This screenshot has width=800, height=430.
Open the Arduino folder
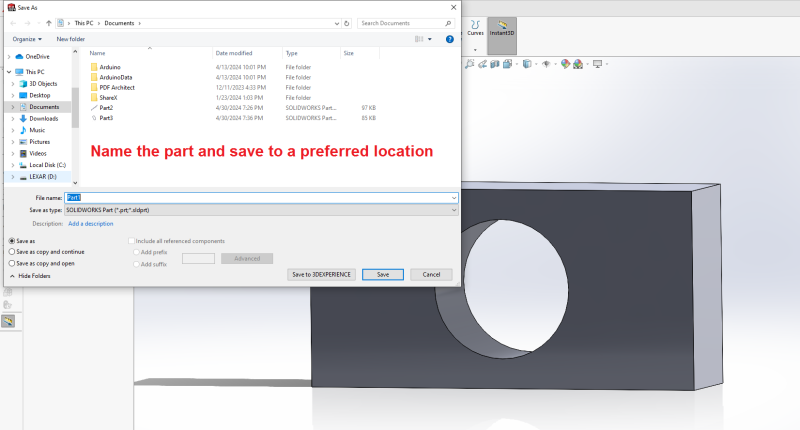pyautogui.click(x=110, y=67)
